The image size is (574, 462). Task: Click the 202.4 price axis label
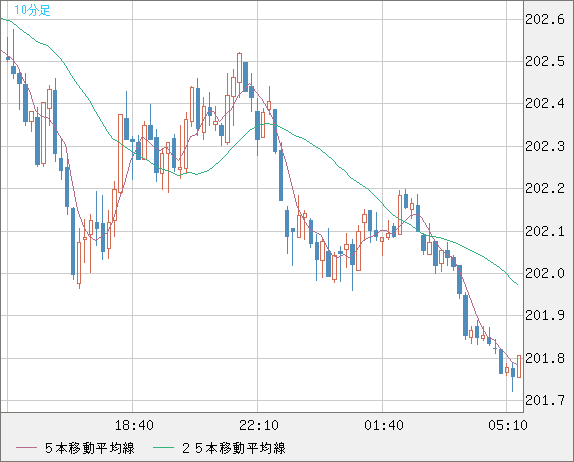(545, 104)
